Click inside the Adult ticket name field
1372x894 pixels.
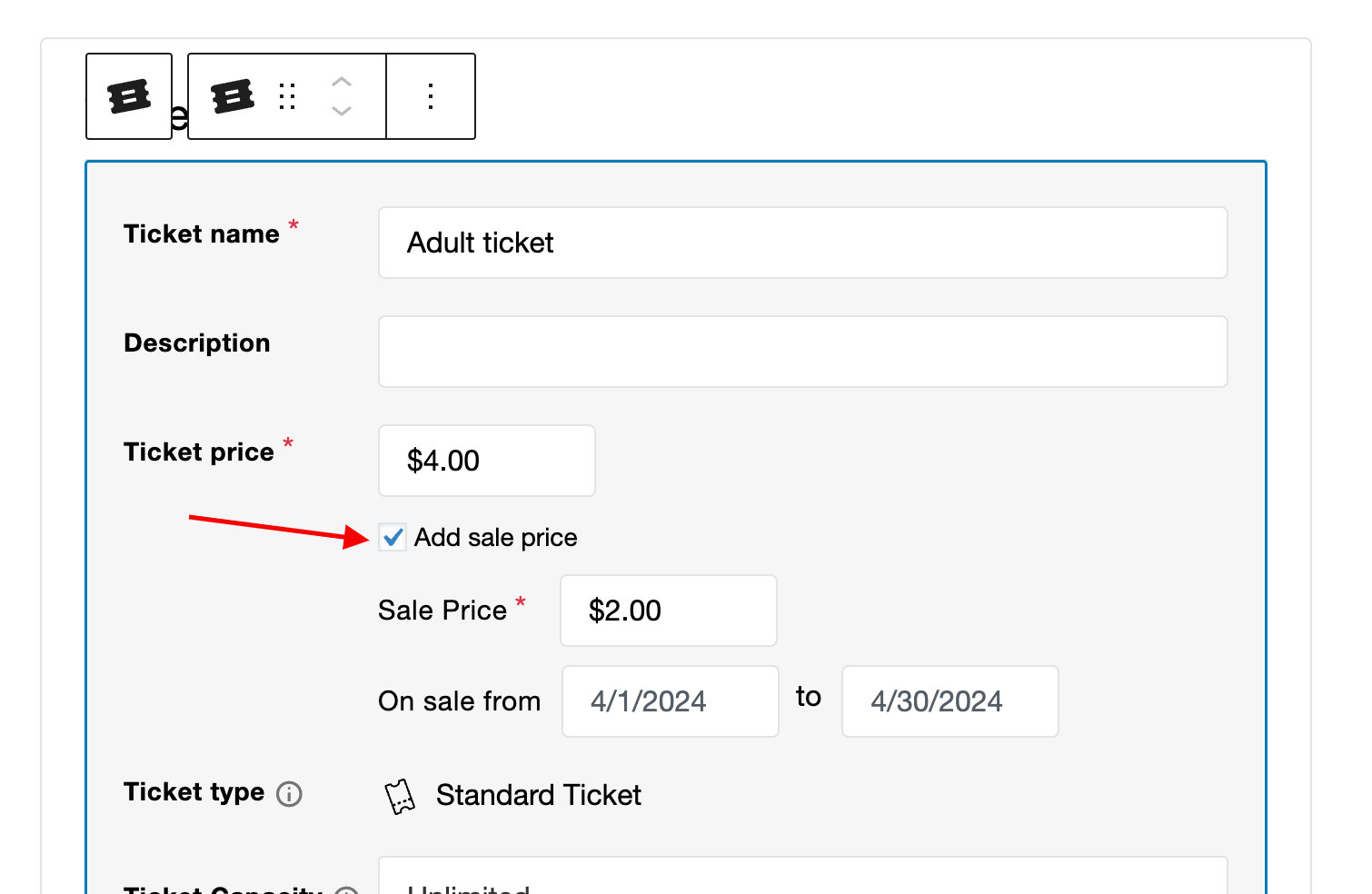802,243
